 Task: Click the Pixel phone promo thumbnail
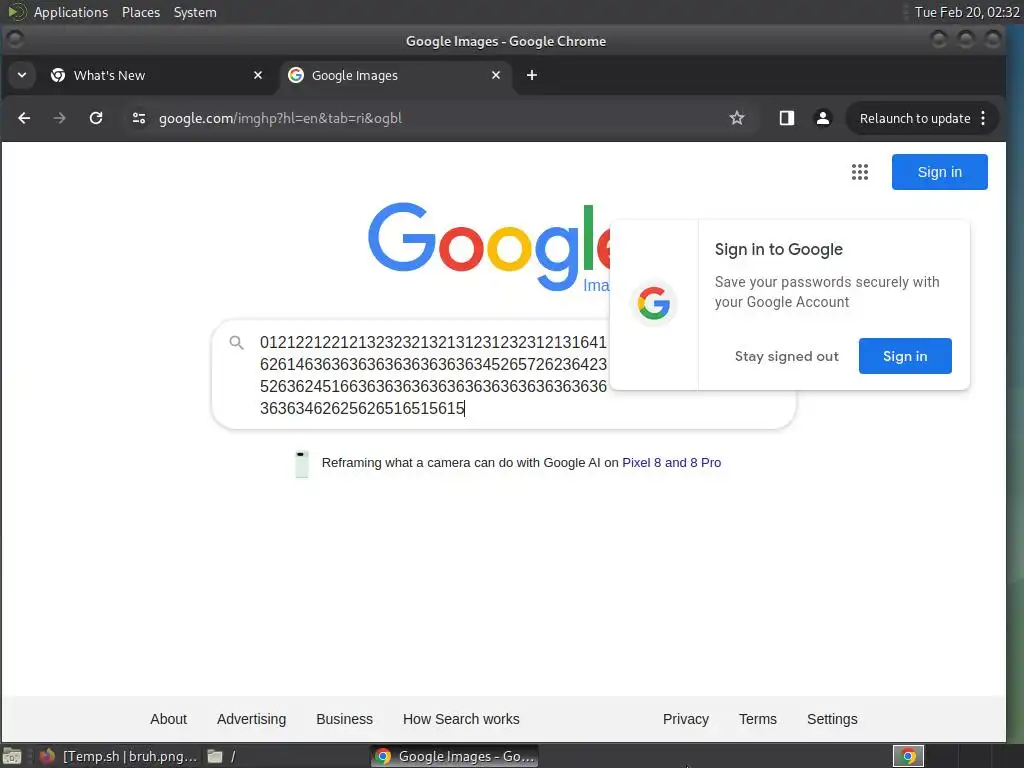coord(301,464)
